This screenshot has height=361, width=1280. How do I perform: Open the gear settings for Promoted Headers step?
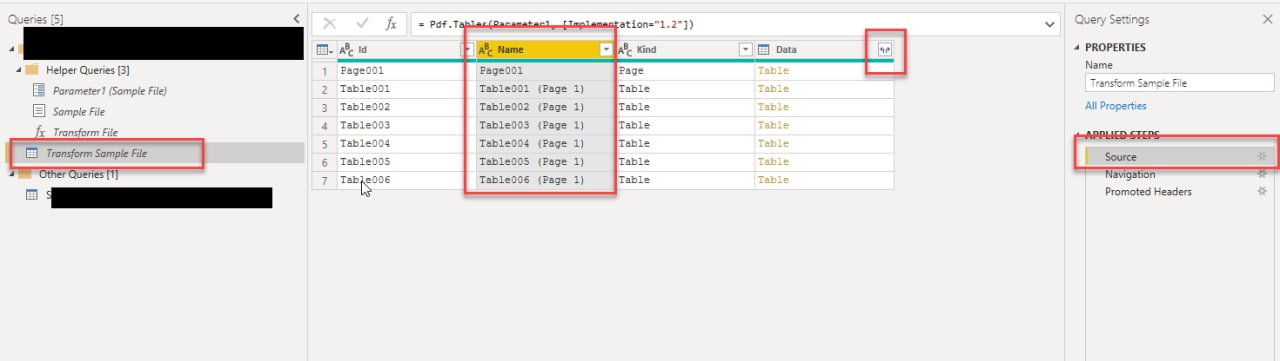coord(1262,191)
